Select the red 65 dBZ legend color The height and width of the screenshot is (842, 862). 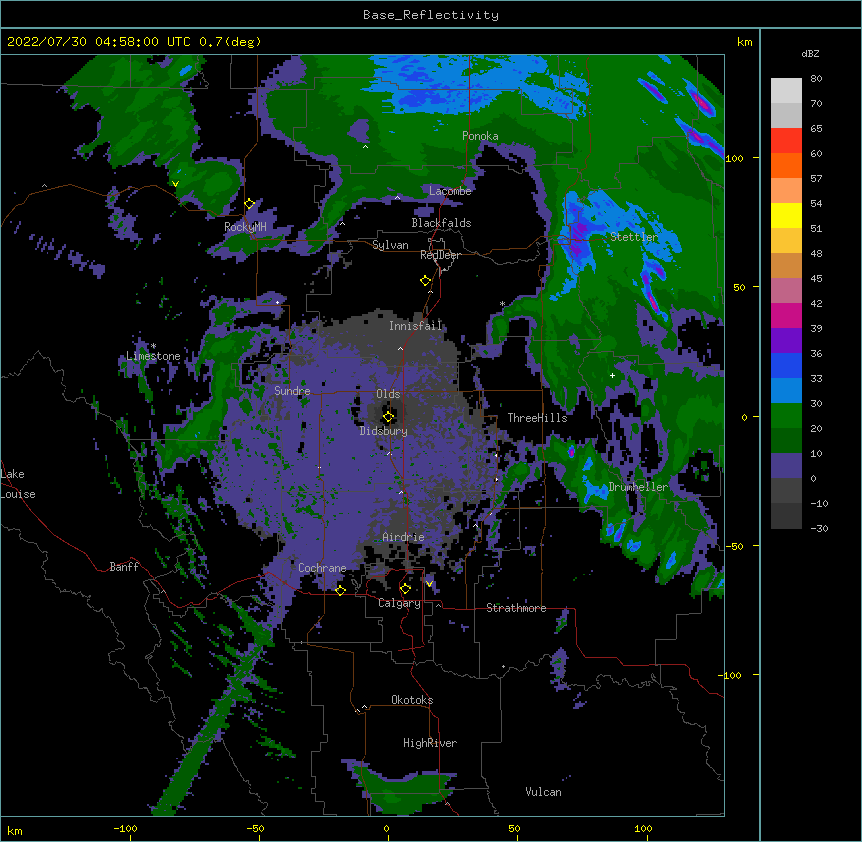click(786, 141)
